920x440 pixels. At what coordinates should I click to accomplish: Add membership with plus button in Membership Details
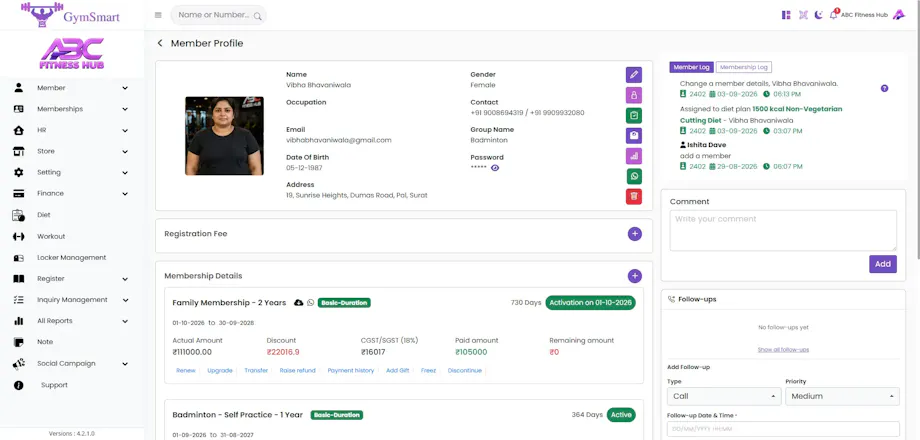[x=634, y=276]
